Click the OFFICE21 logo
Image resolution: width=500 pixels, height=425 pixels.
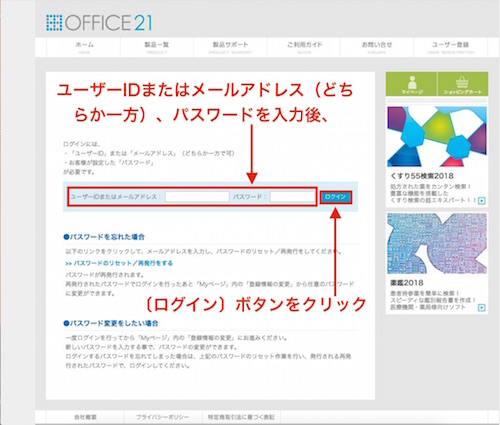pos(99,23)
